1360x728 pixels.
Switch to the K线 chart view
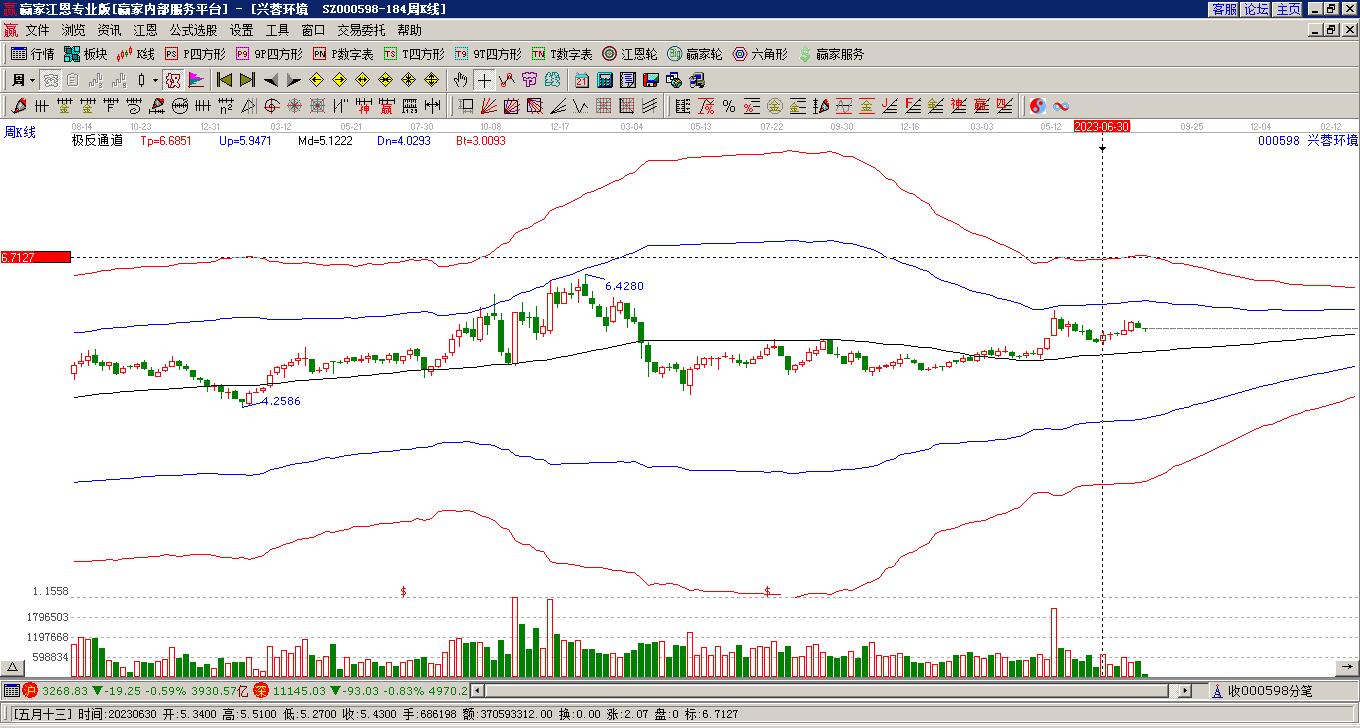136,54
